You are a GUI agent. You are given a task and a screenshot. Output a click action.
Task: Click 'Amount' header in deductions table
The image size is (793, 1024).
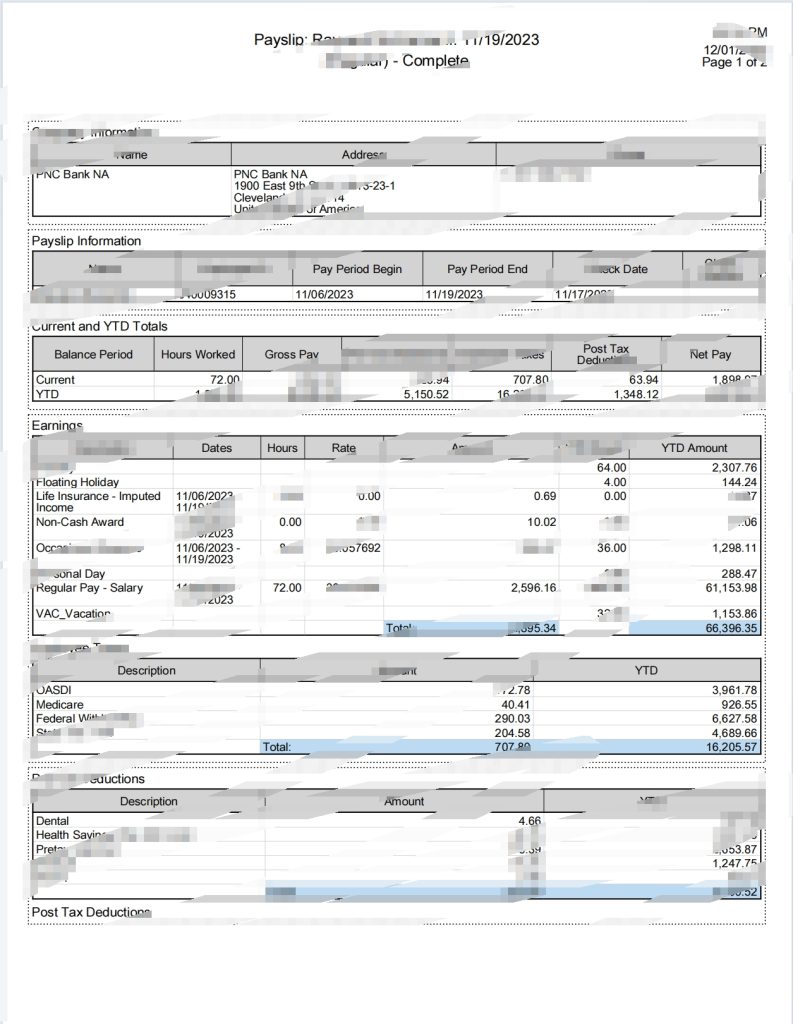click(404, 801)
